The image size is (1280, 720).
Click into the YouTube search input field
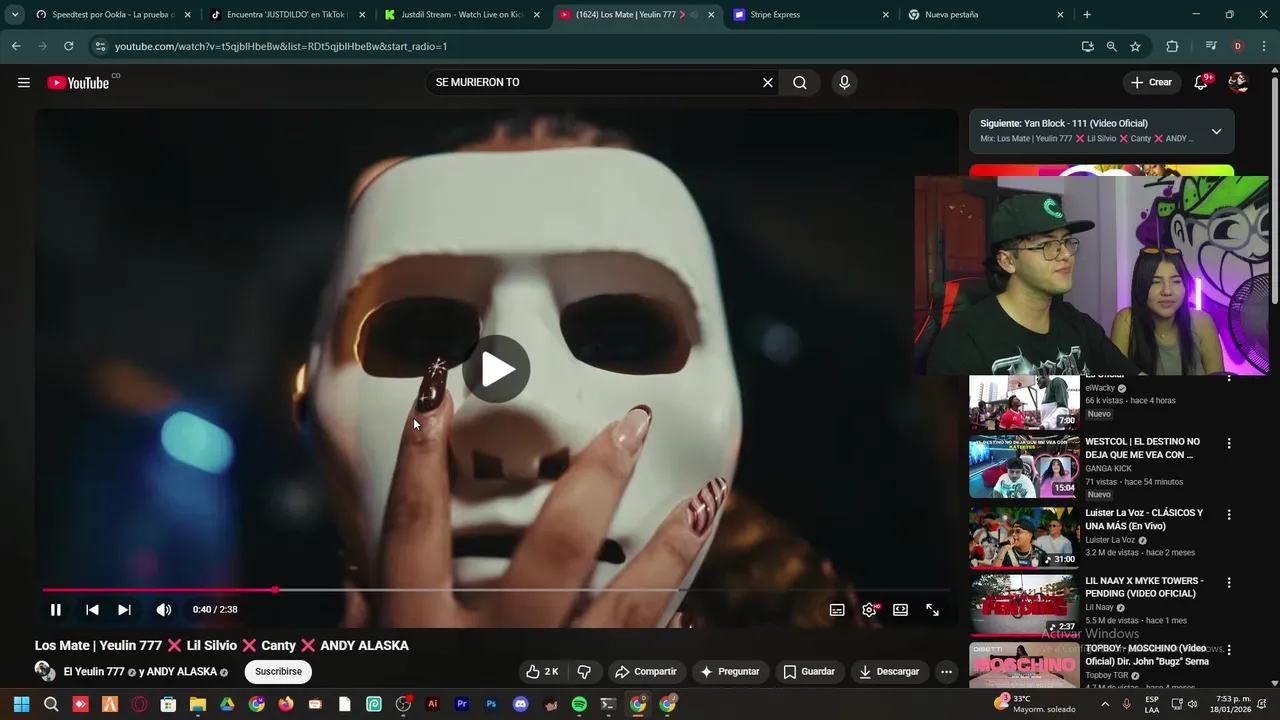(593, 83)
